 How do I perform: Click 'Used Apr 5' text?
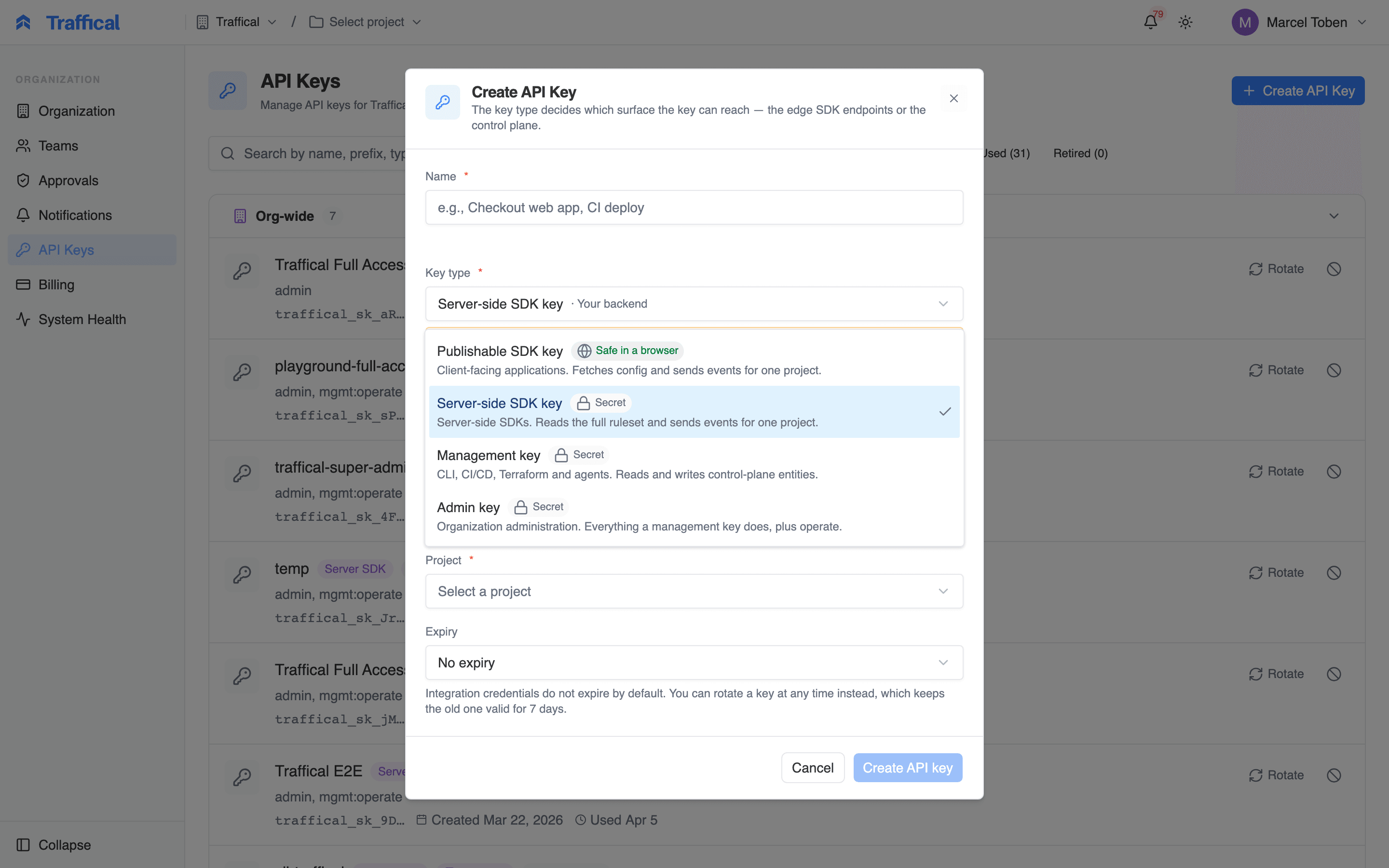coord(623,820)
